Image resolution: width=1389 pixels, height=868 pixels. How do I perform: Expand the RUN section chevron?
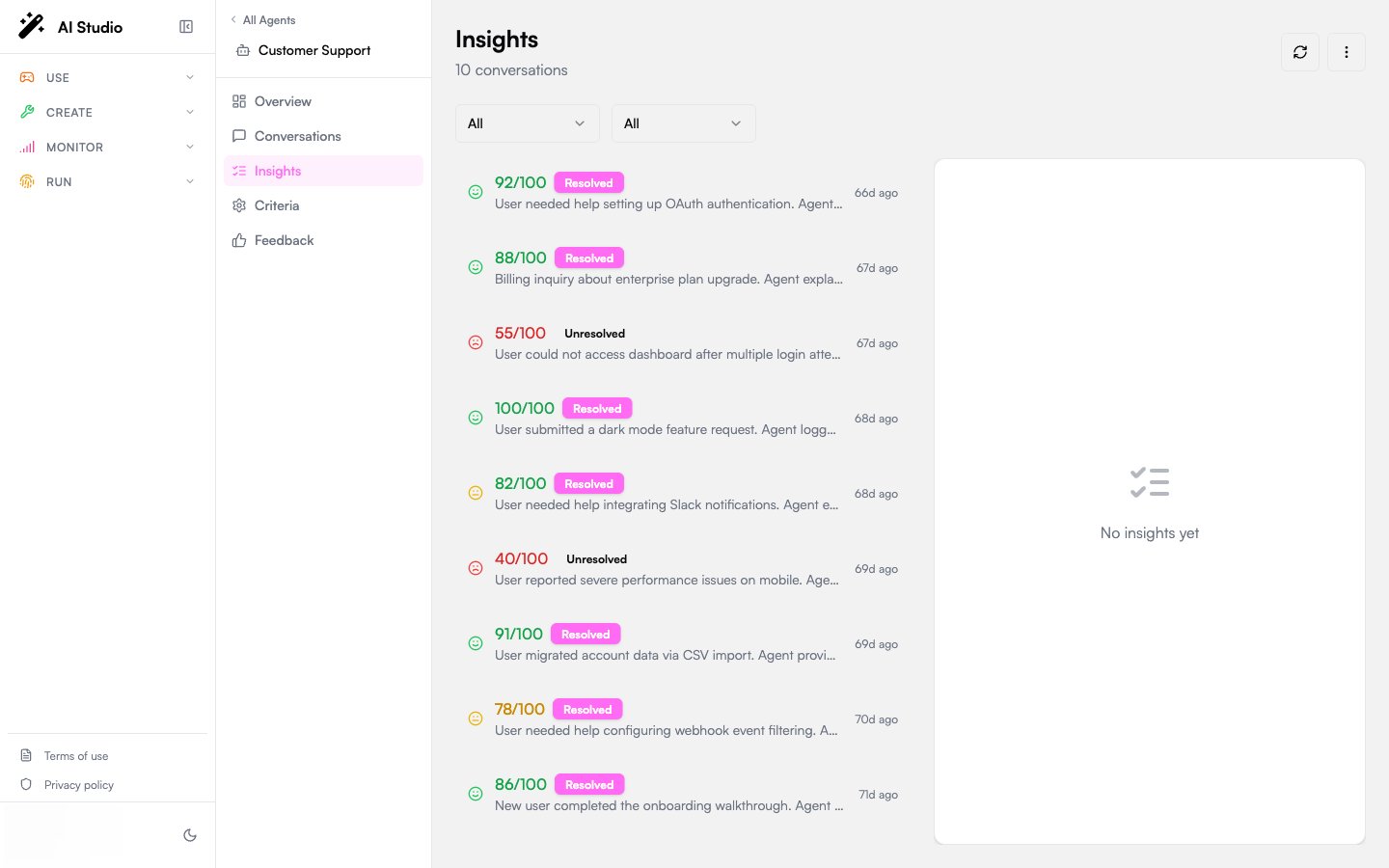click(x=190, y=181)
